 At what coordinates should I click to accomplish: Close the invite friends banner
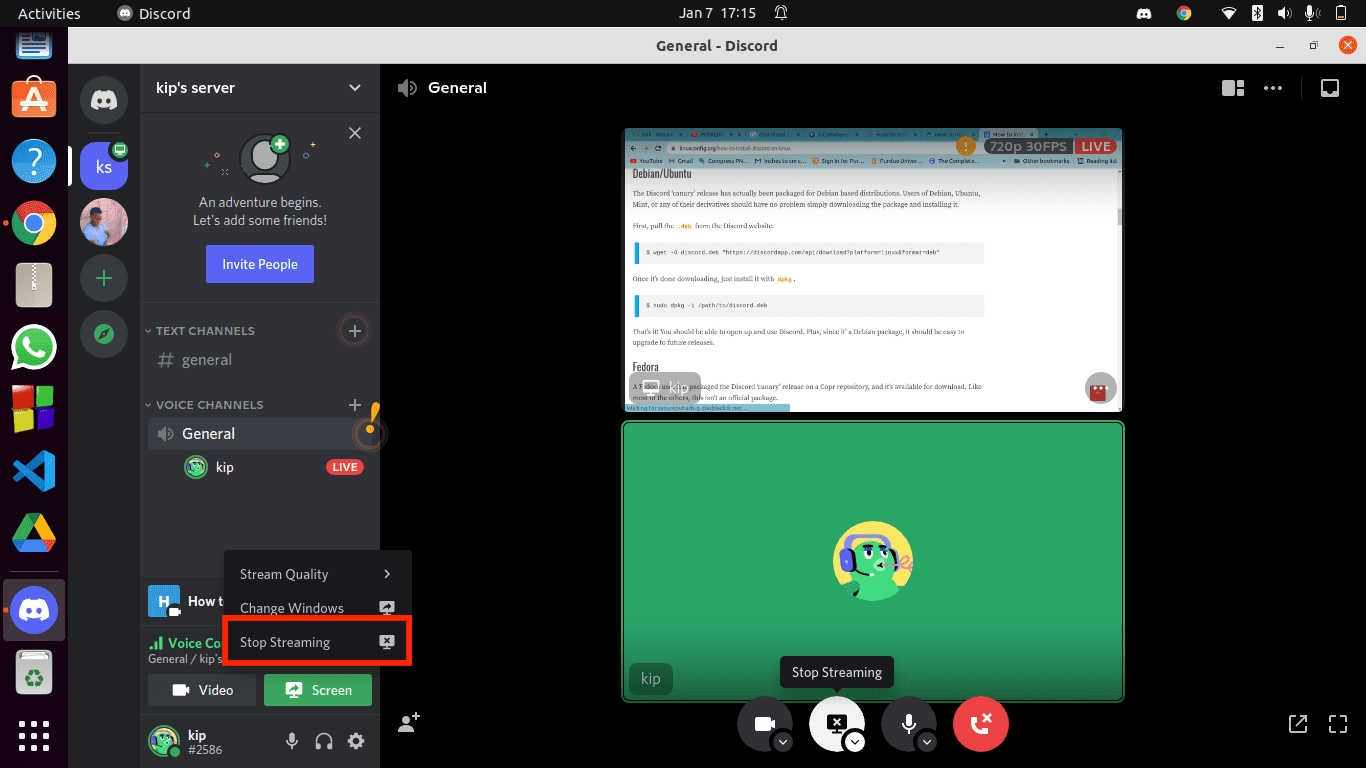coord(354,133)
